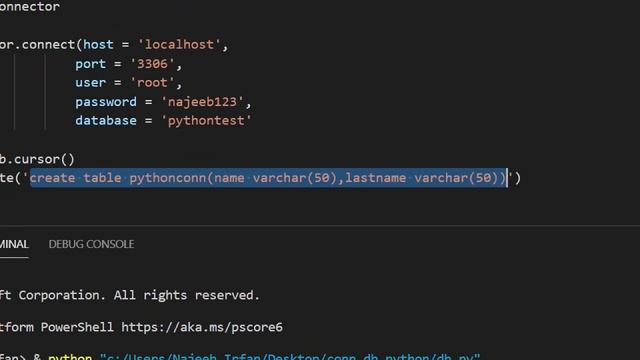Click the 'root' user string
This screenshot has height=360, width=640.
tap(152, 83)
